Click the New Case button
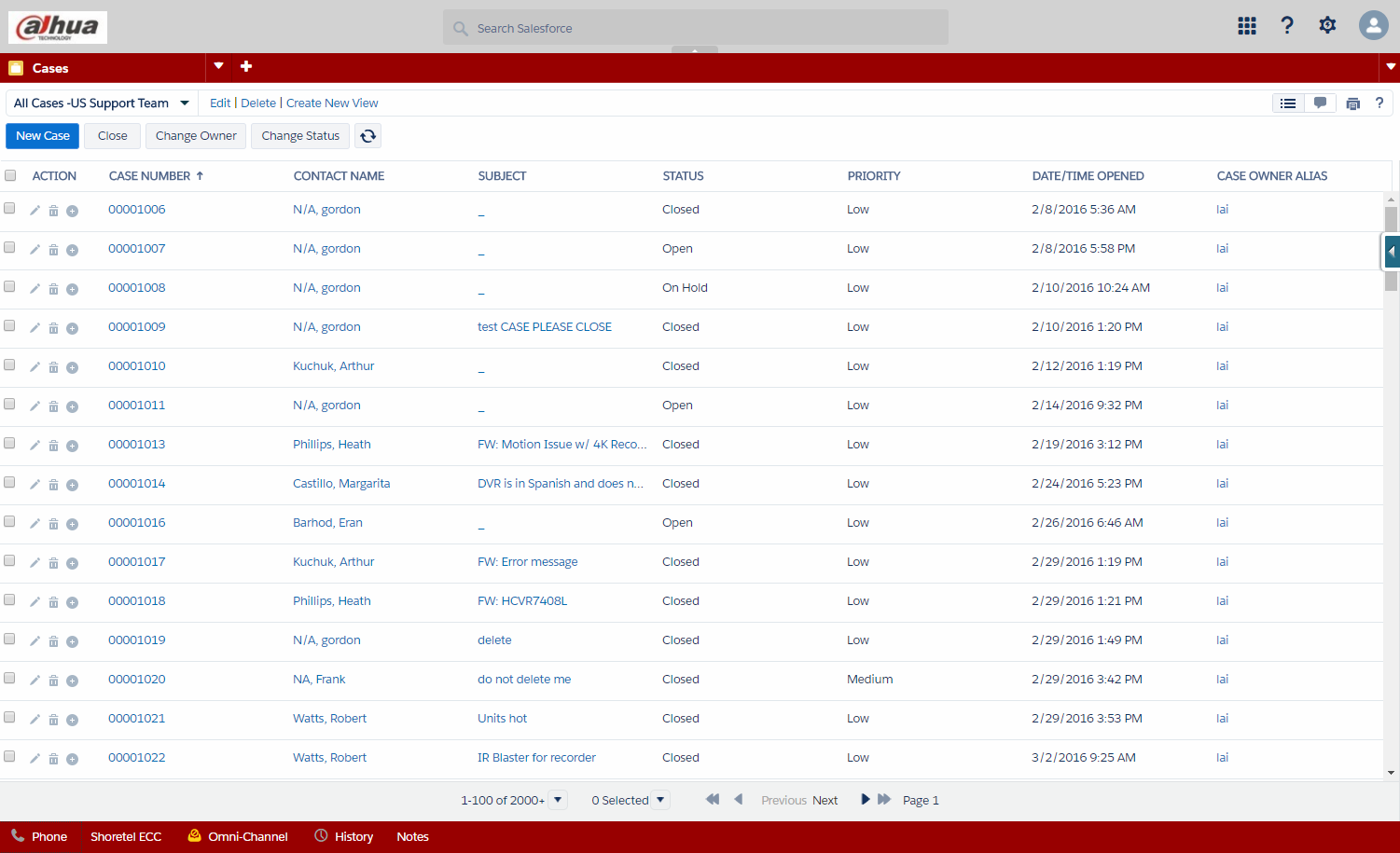This screenshot has height=853, width=1400. (43, 136)
